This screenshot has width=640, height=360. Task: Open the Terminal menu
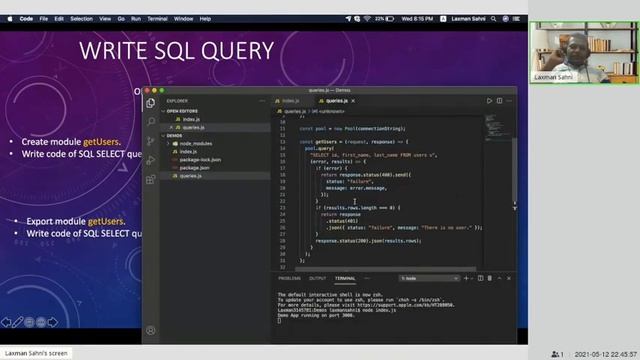pos(157,19)
